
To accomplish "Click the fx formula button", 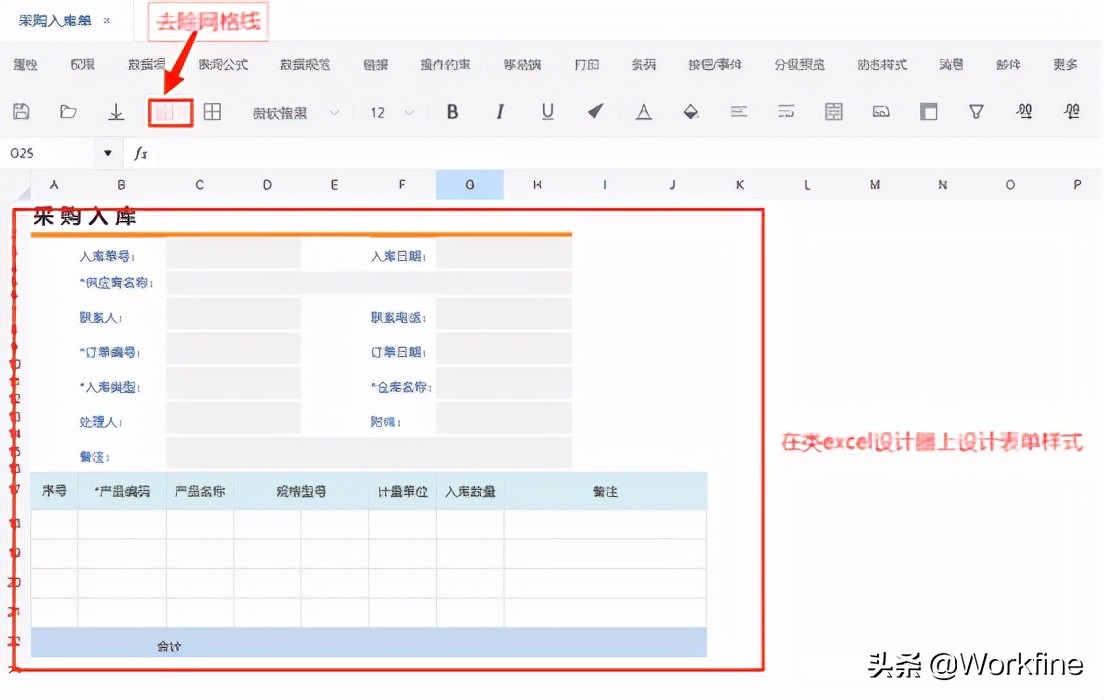I will click(x=139, y=153).
